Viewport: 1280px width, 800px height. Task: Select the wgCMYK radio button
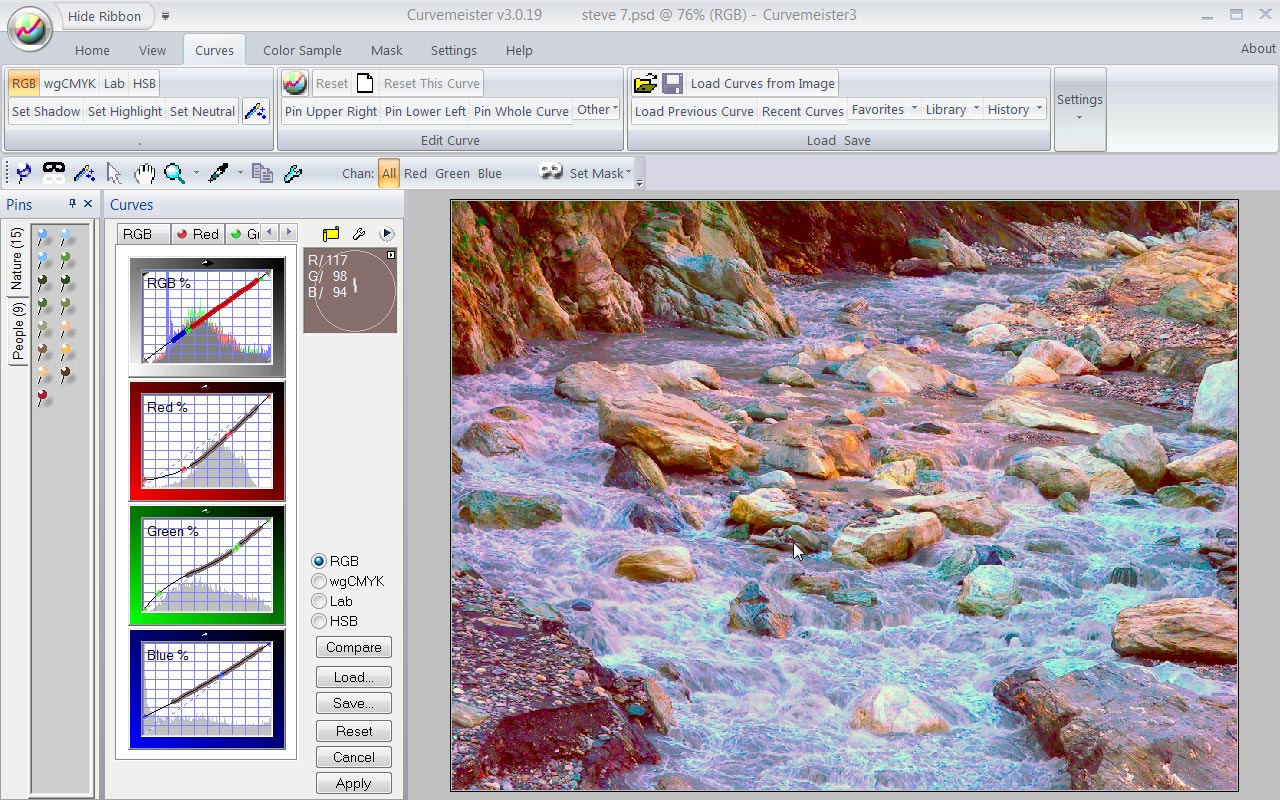point(319,581)
